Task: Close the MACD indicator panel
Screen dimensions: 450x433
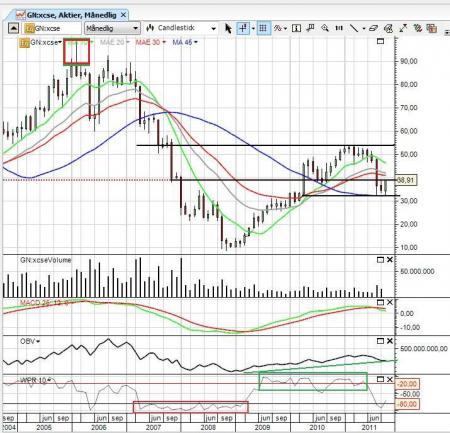Action: 389,302
